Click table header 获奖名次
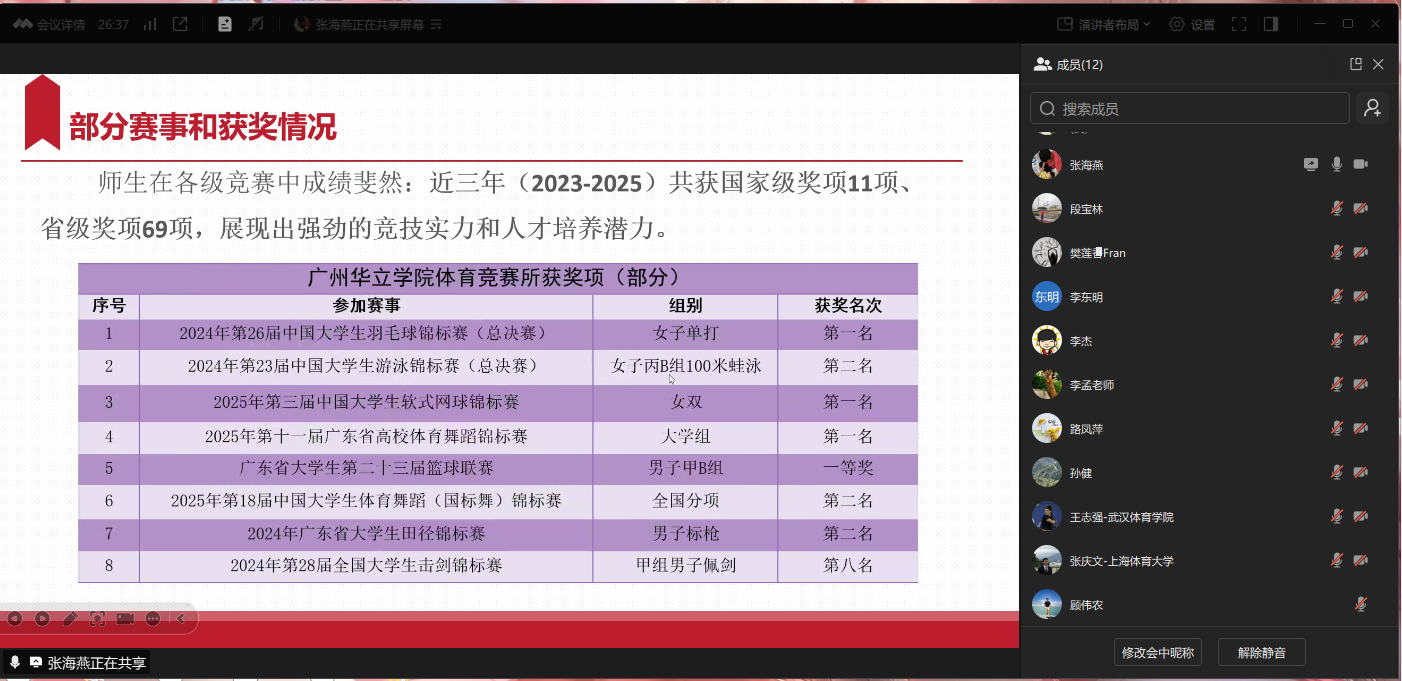This screenshot has width=1402, height=681. [x=848, y=306]
